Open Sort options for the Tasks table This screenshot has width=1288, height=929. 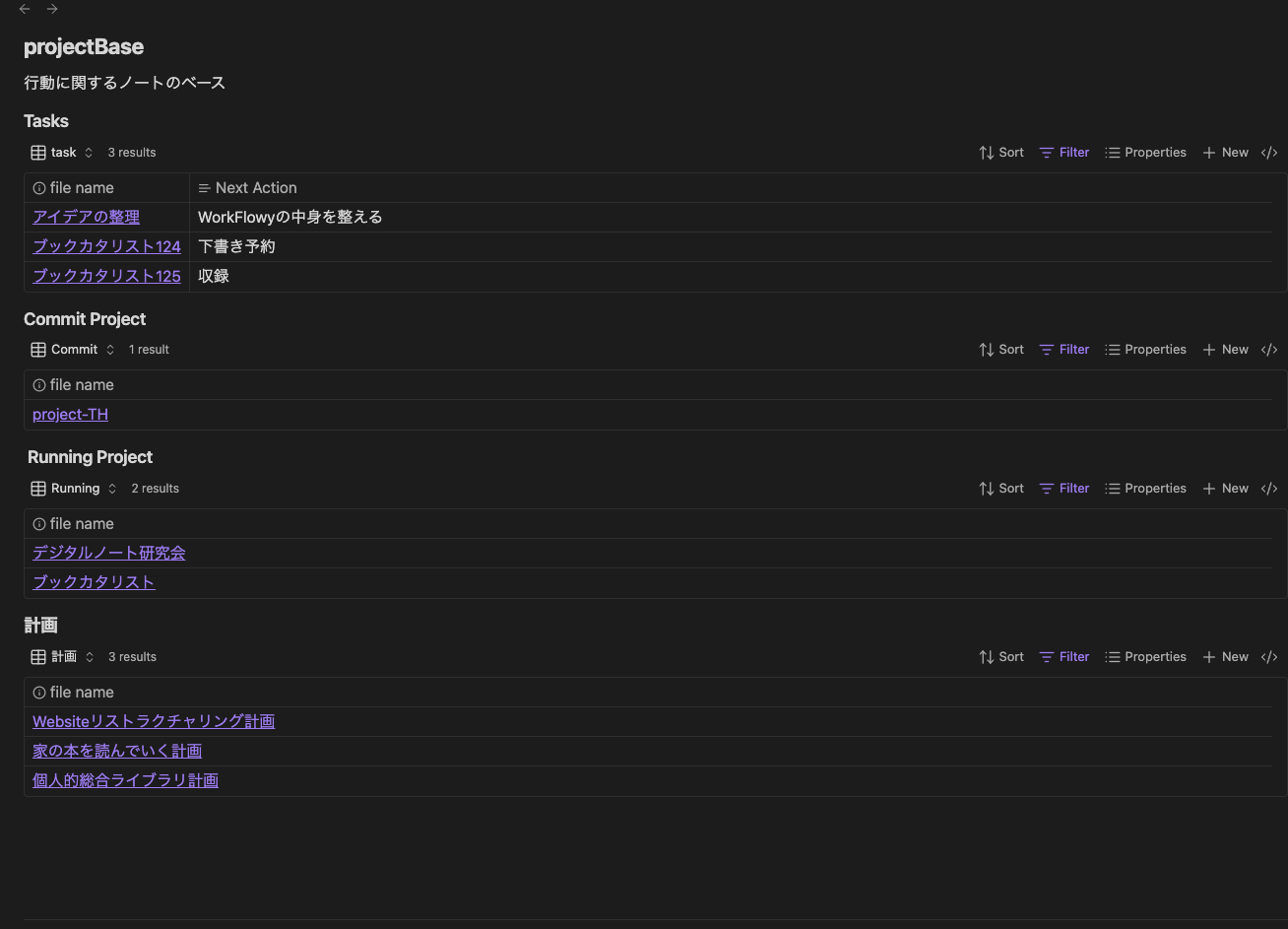(1000, 152)
